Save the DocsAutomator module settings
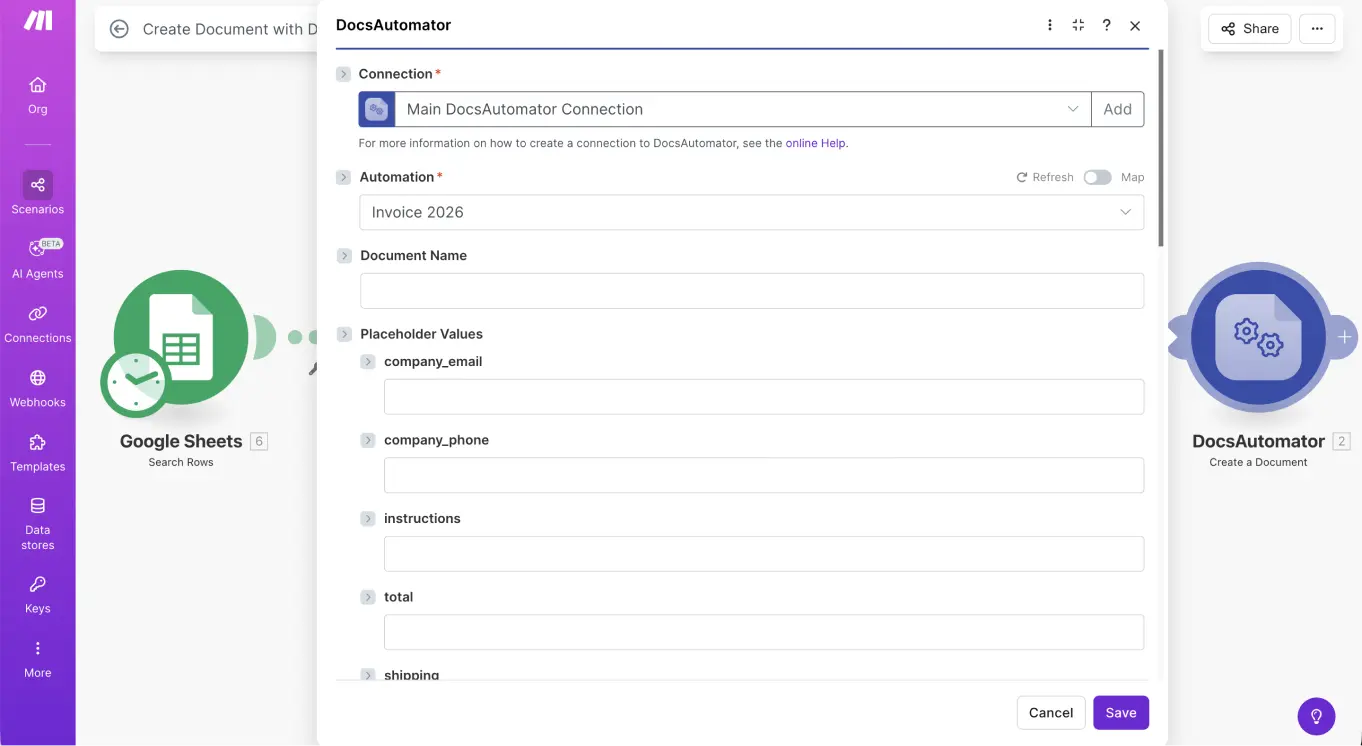The height and width of the screenshot is (746, 1362). point(1120,712)
